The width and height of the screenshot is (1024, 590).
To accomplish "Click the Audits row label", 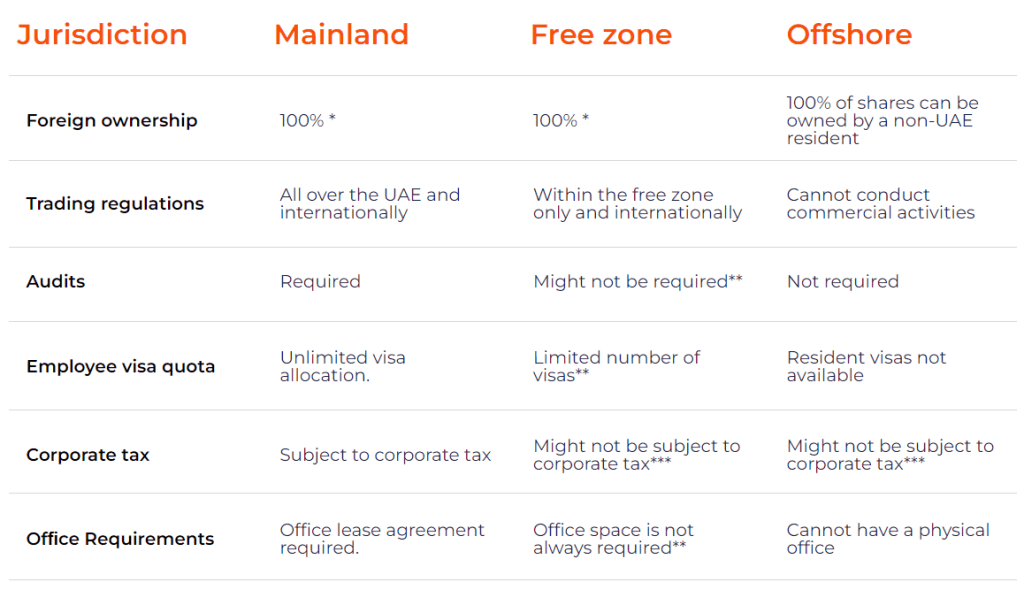I will (x=56, y=282).
